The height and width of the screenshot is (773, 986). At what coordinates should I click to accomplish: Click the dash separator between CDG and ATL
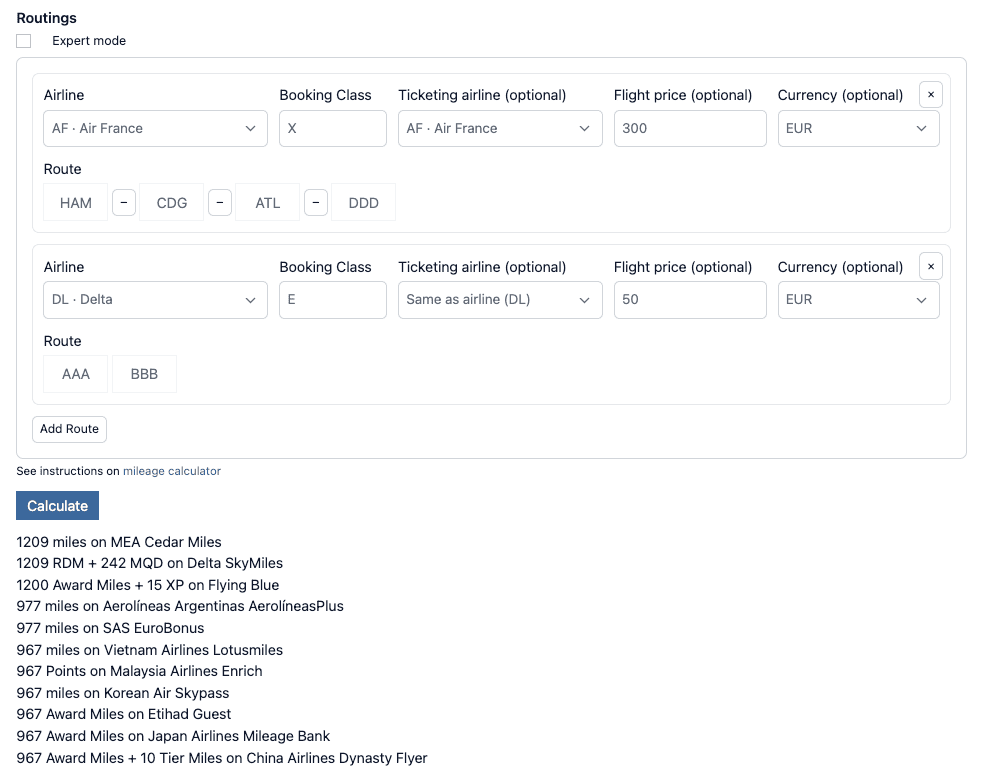[219, 203]
